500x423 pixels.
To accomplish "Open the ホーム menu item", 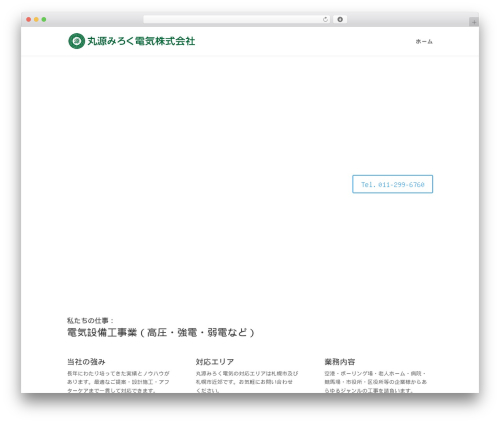I will point(424,41).
